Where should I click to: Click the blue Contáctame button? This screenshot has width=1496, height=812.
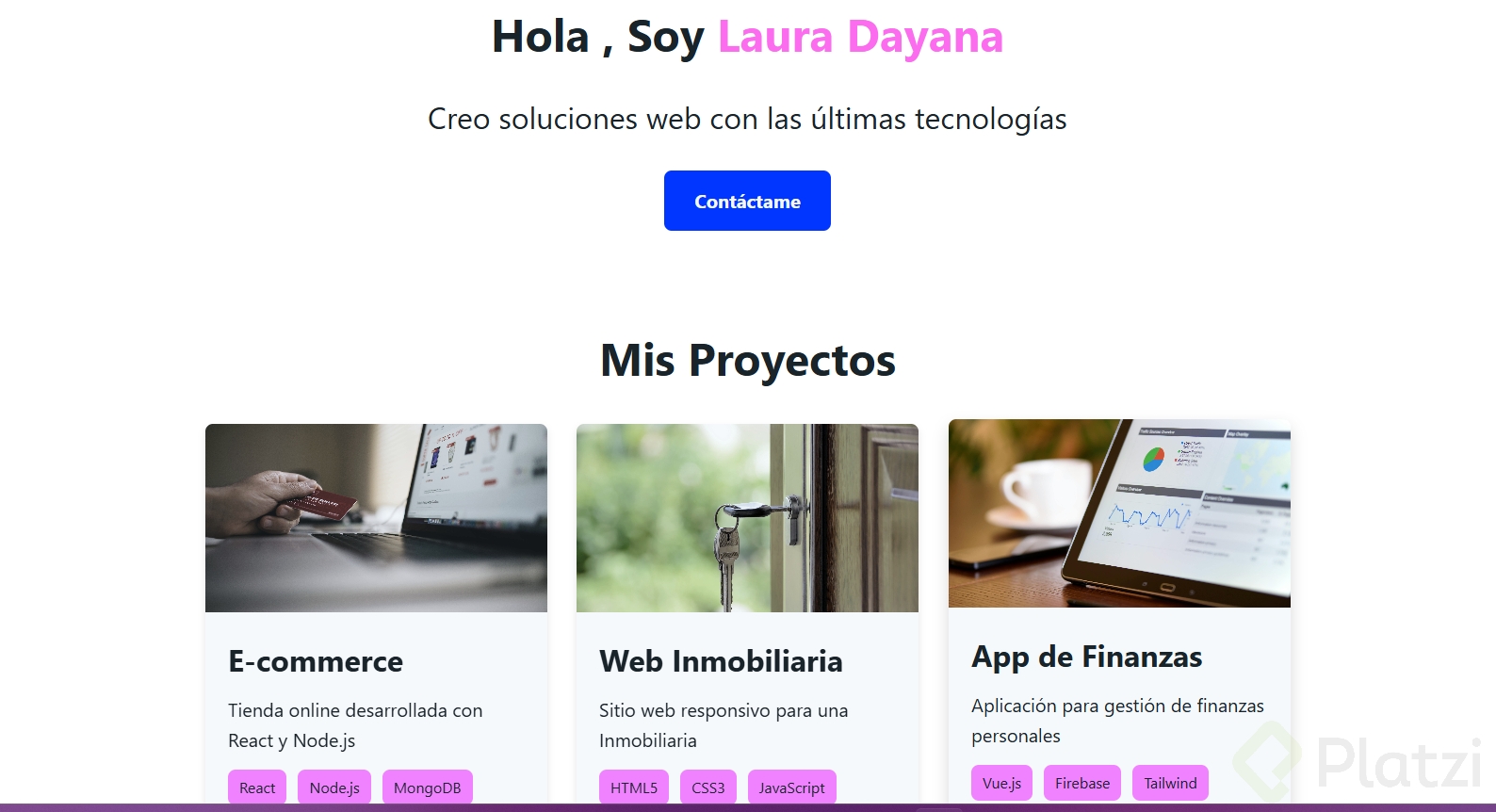click(x=747, y=201)
